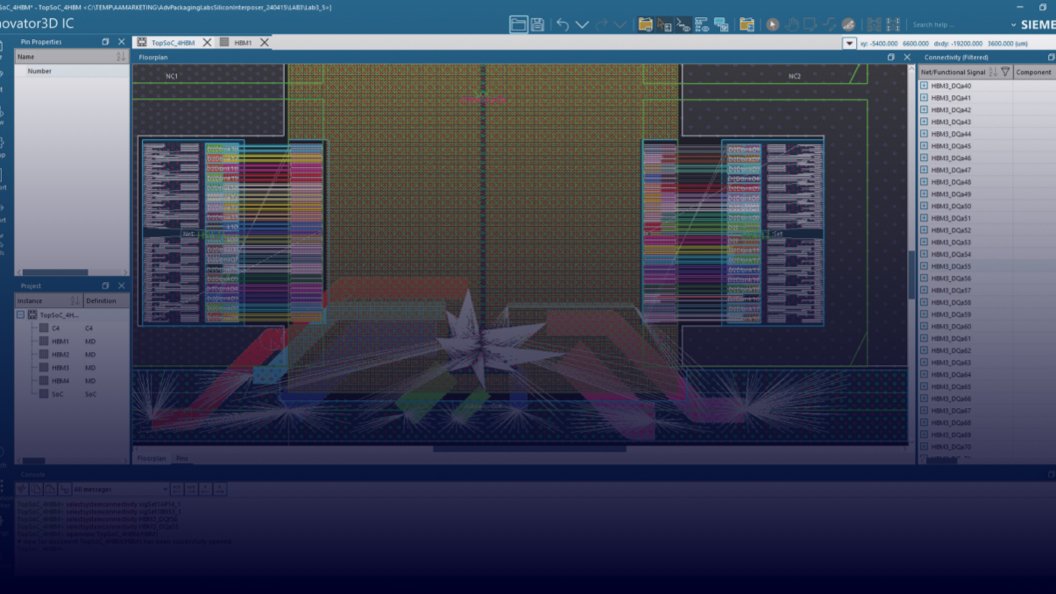The height and width of the screenshot is (594, 1056).
Task: Switch to the HBM1 tab
Action: [242, 43]
